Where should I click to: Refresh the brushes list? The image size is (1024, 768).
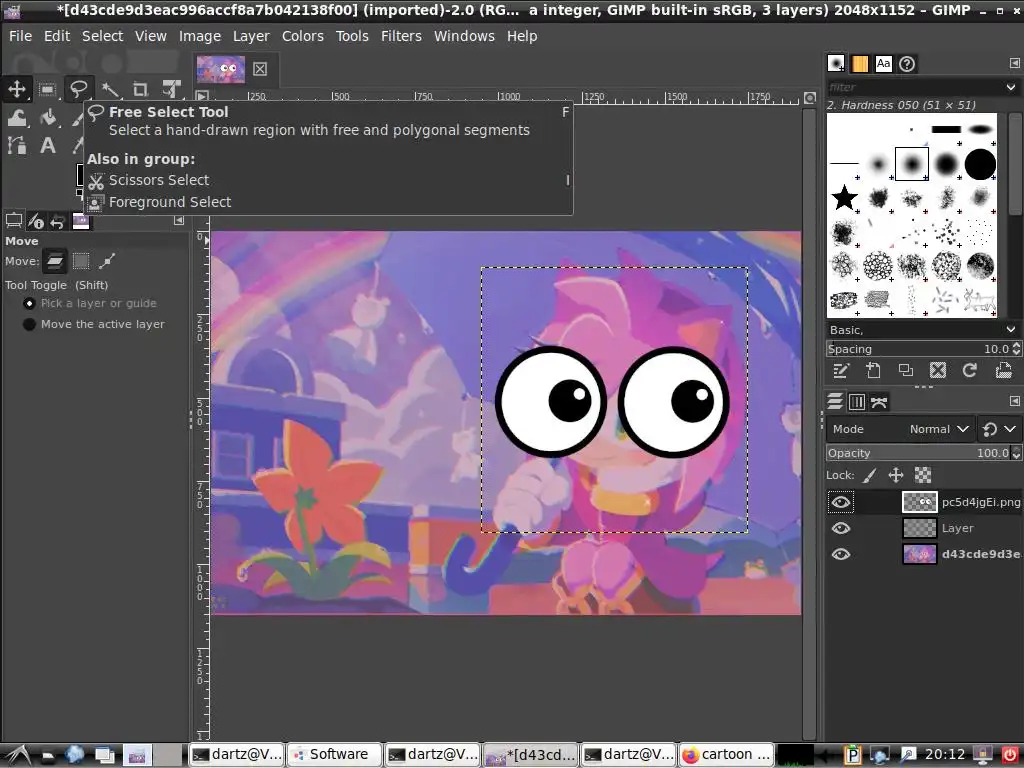pyautogui.click(x=970, y=371)
